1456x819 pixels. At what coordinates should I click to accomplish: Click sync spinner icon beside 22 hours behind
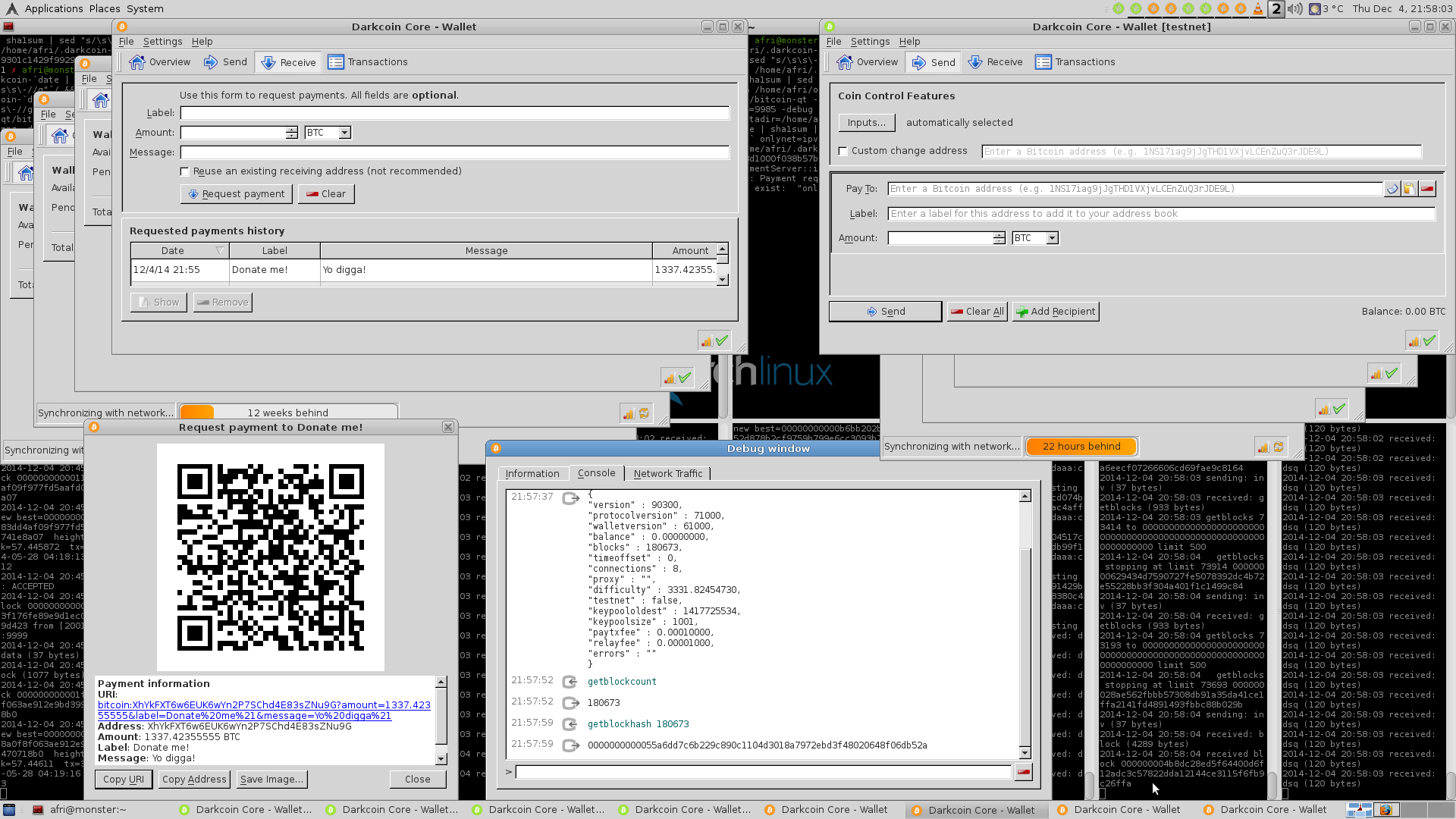[1279, 447]
